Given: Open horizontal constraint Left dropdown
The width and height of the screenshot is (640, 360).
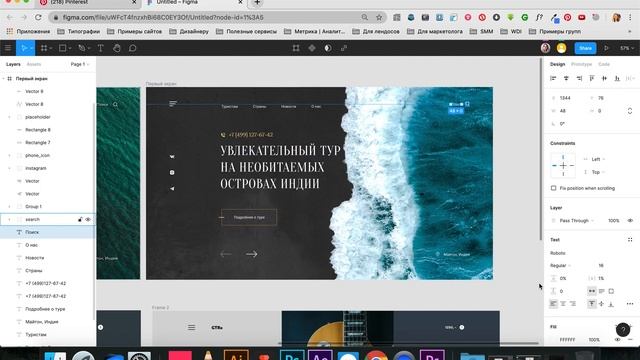Looking at the screenshot, I should 598,159.
